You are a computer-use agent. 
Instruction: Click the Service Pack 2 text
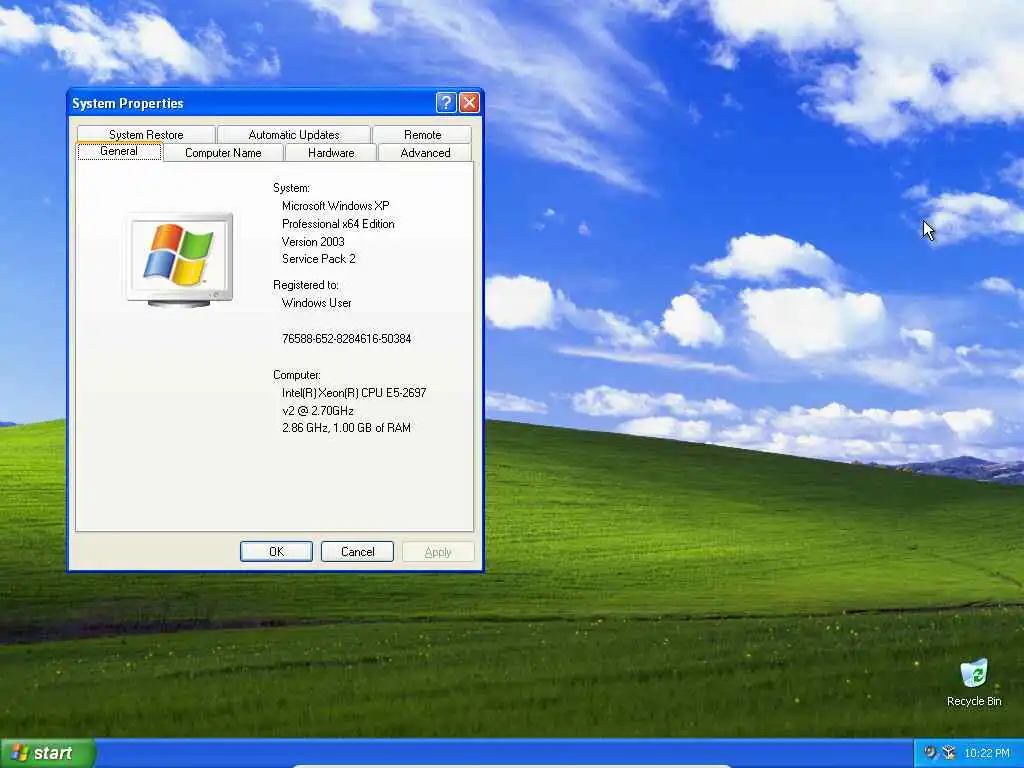point(319,259)
